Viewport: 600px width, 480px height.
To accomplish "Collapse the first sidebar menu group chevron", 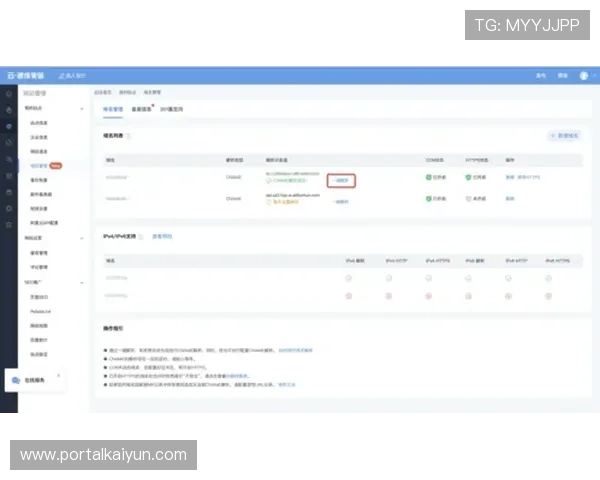I will [x=82, y=108].
